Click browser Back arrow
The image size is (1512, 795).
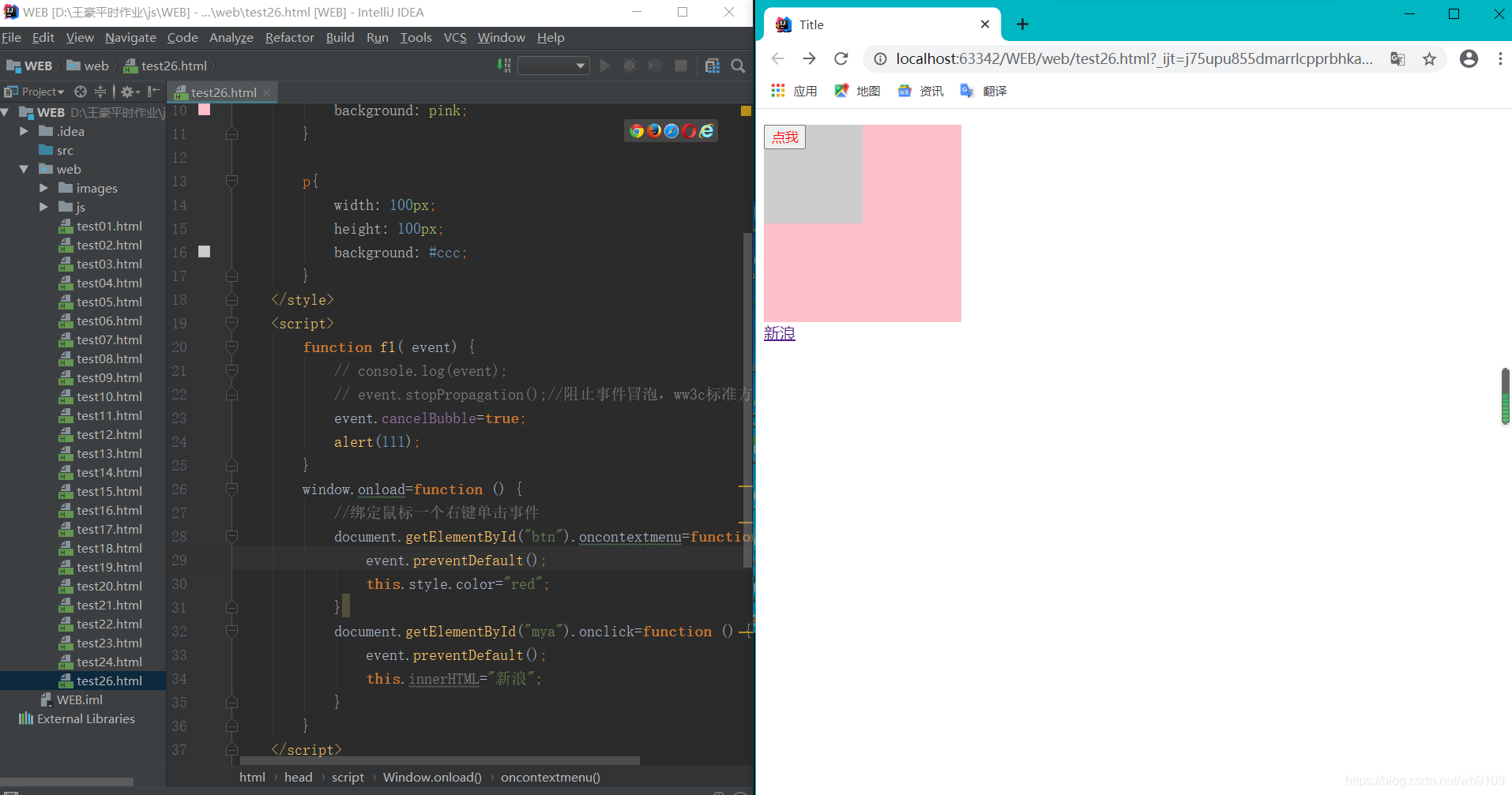tap(777, 58)
